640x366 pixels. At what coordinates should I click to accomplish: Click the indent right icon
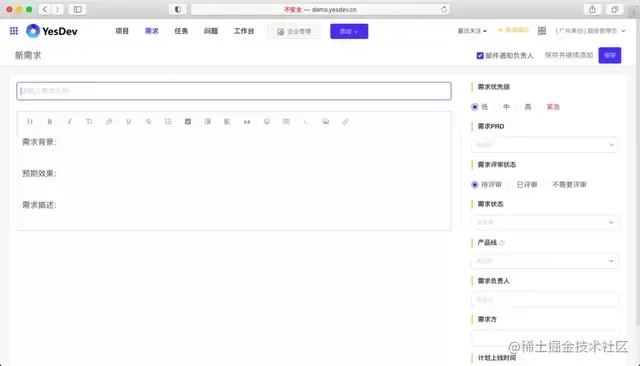pos(207,122)
